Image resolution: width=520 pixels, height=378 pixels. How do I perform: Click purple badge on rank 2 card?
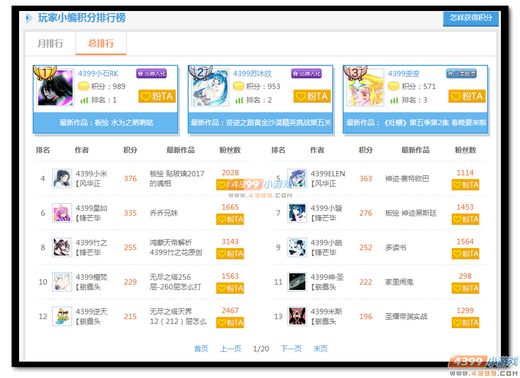pyautogui.click(x=306, y=73)
